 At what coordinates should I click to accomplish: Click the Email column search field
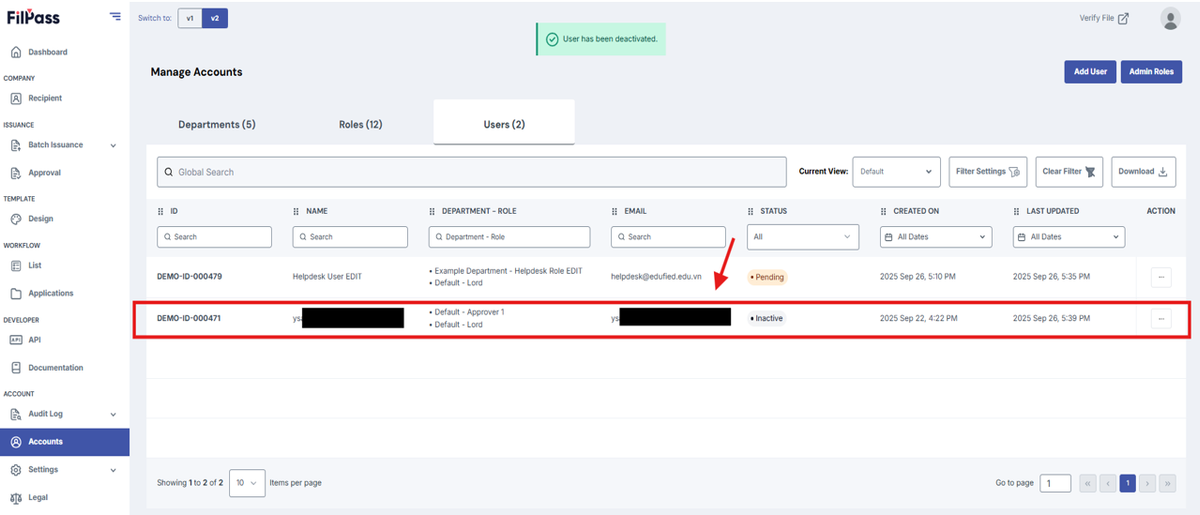[x=668, y=237]
